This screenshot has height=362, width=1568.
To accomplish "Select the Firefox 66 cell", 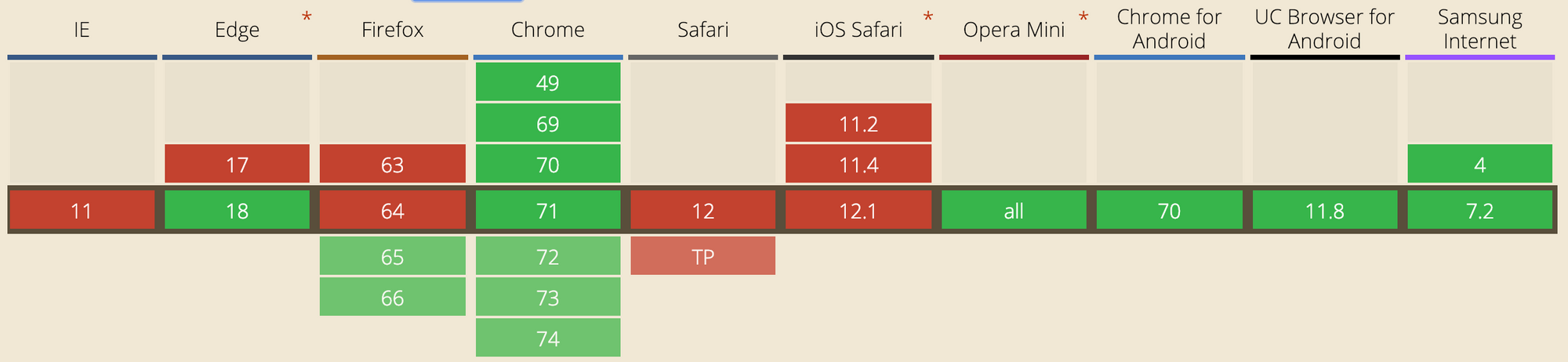I will point(392,297).
